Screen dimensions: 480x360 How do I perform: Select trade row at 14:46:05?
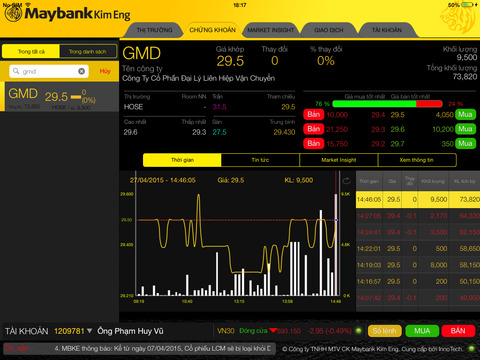pyautogui.click(x=418, y=200)
